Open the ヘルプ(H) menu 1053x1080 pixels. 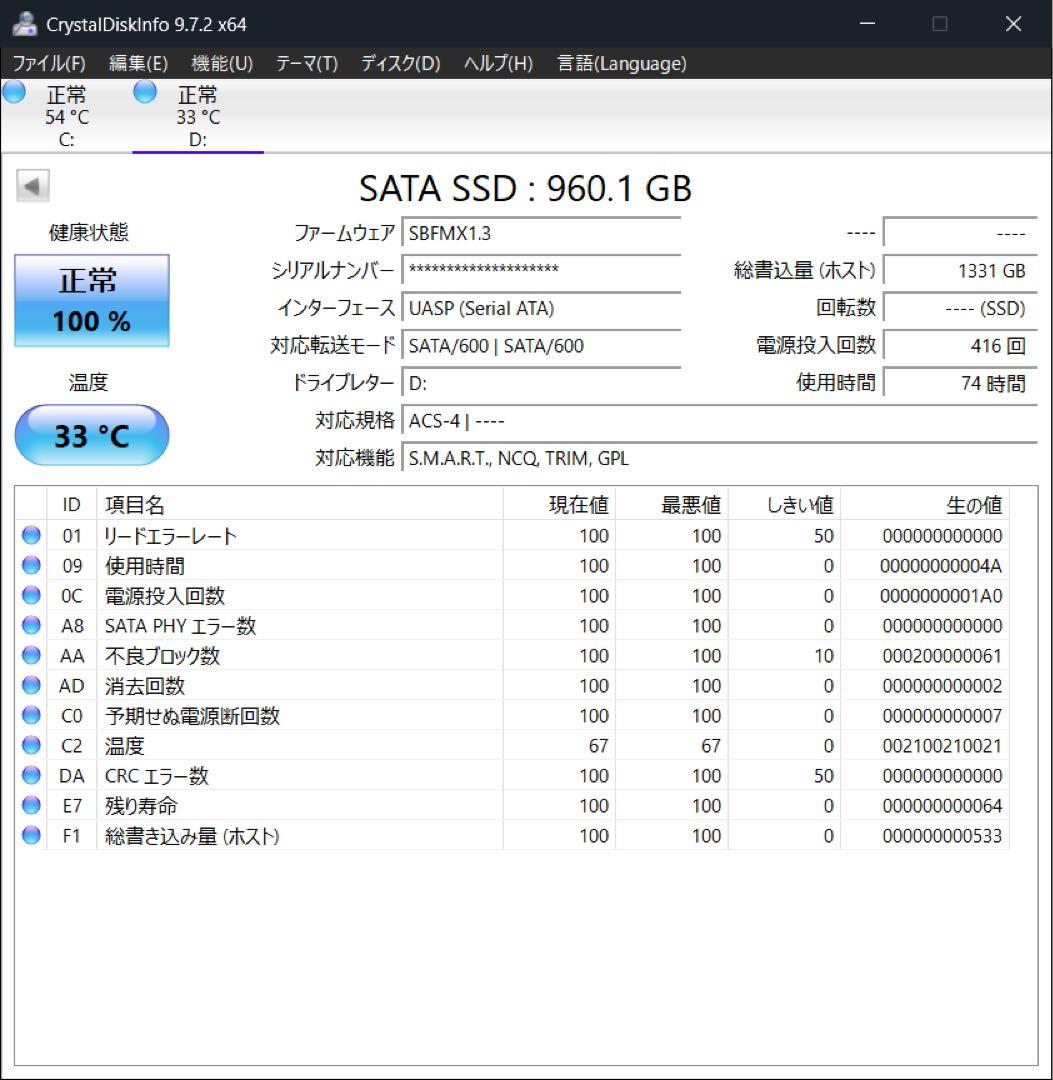click(496, 63)
